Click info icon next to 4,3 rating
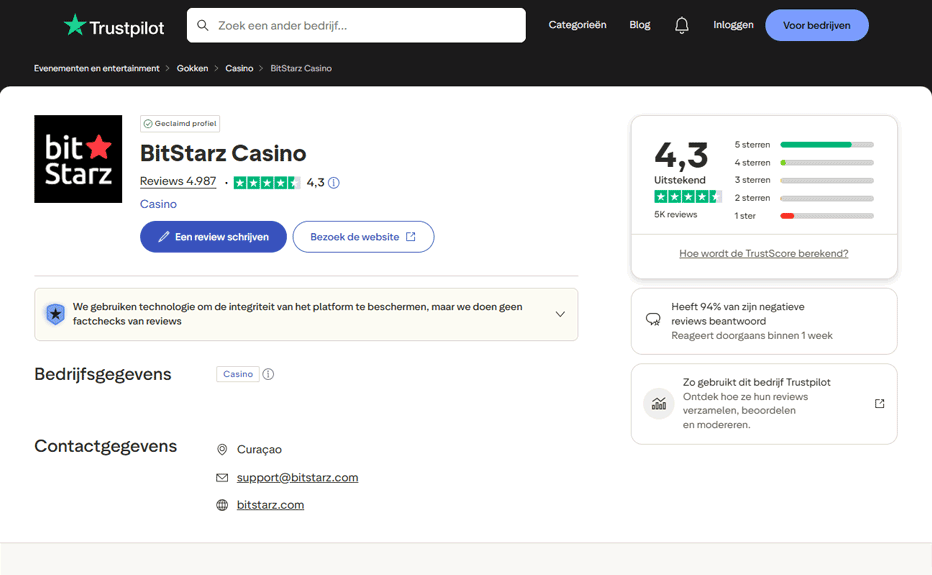932x575 pixels. click(x=334, y=183)
